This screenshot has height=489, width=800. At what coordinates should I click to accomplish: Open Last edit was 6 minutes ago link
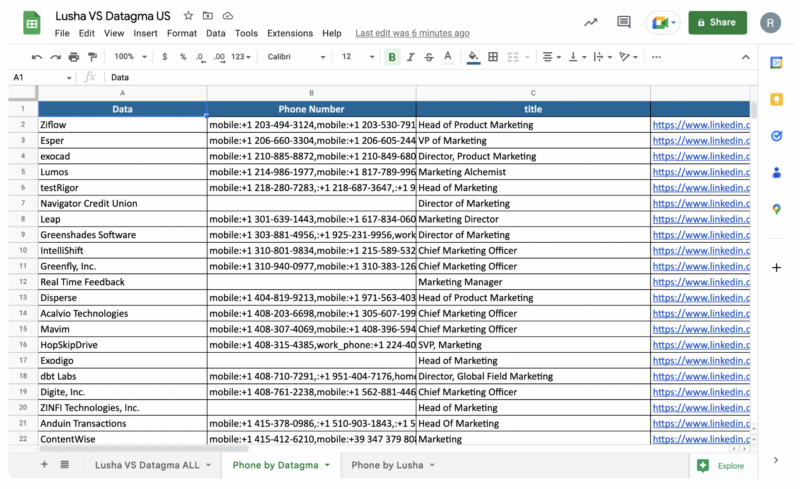[x=412, y=33]
